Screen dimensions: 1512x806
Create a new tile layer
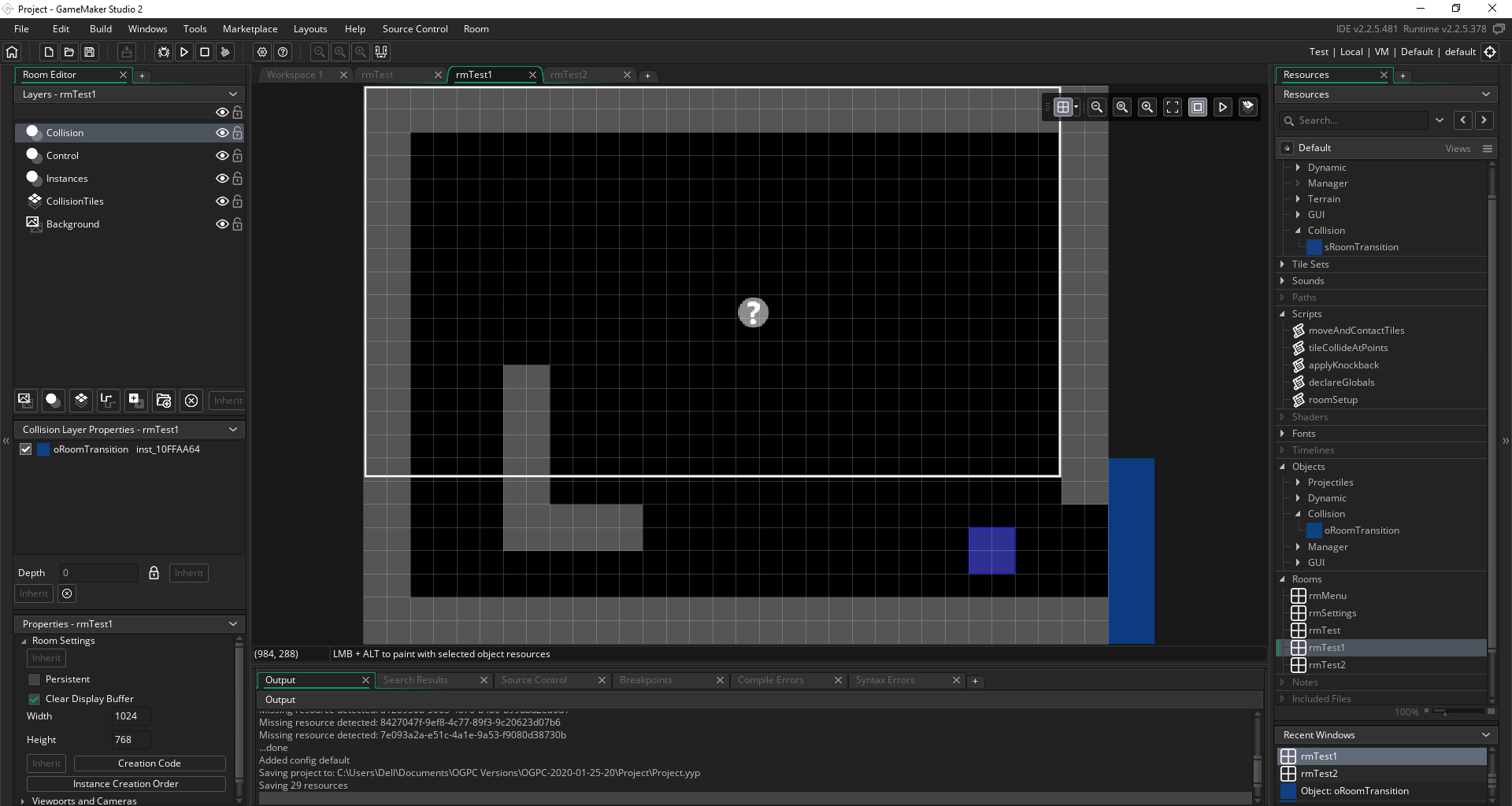click(x=80, y=400)
